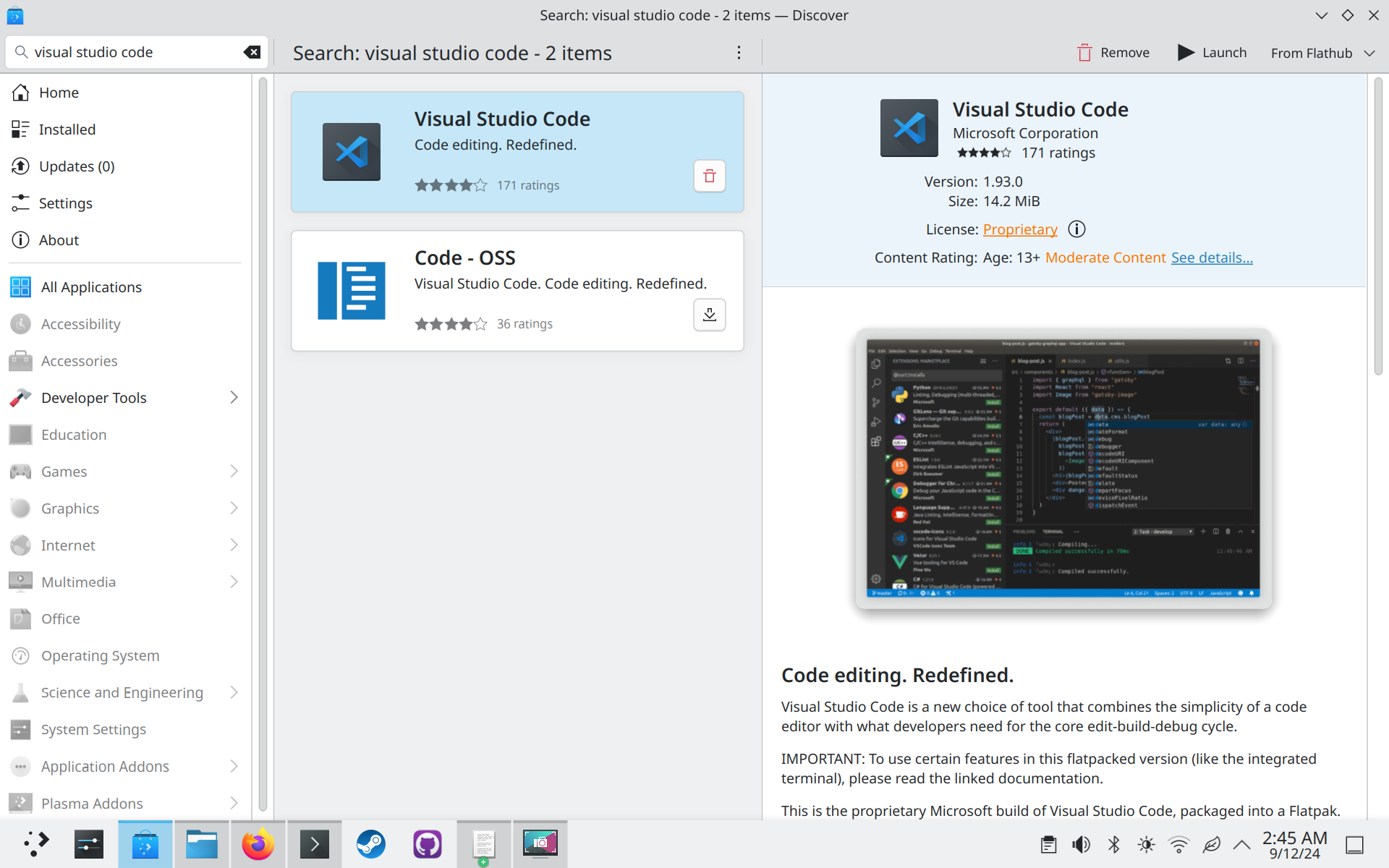This screenshot has width=1389, height=868.
Task: Open Updates (0) page
Action: coord(125,166)
